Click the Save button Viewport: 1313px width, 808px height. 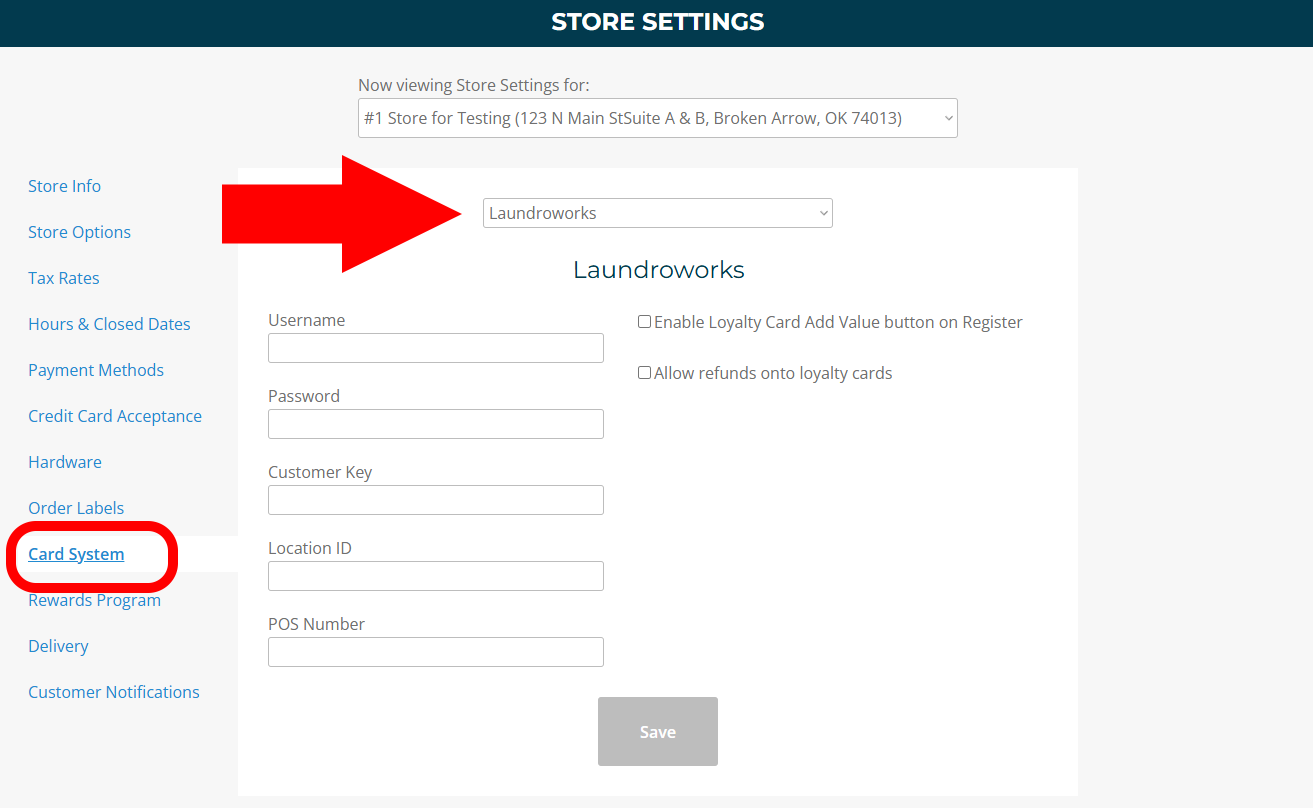tap(658, 732)
